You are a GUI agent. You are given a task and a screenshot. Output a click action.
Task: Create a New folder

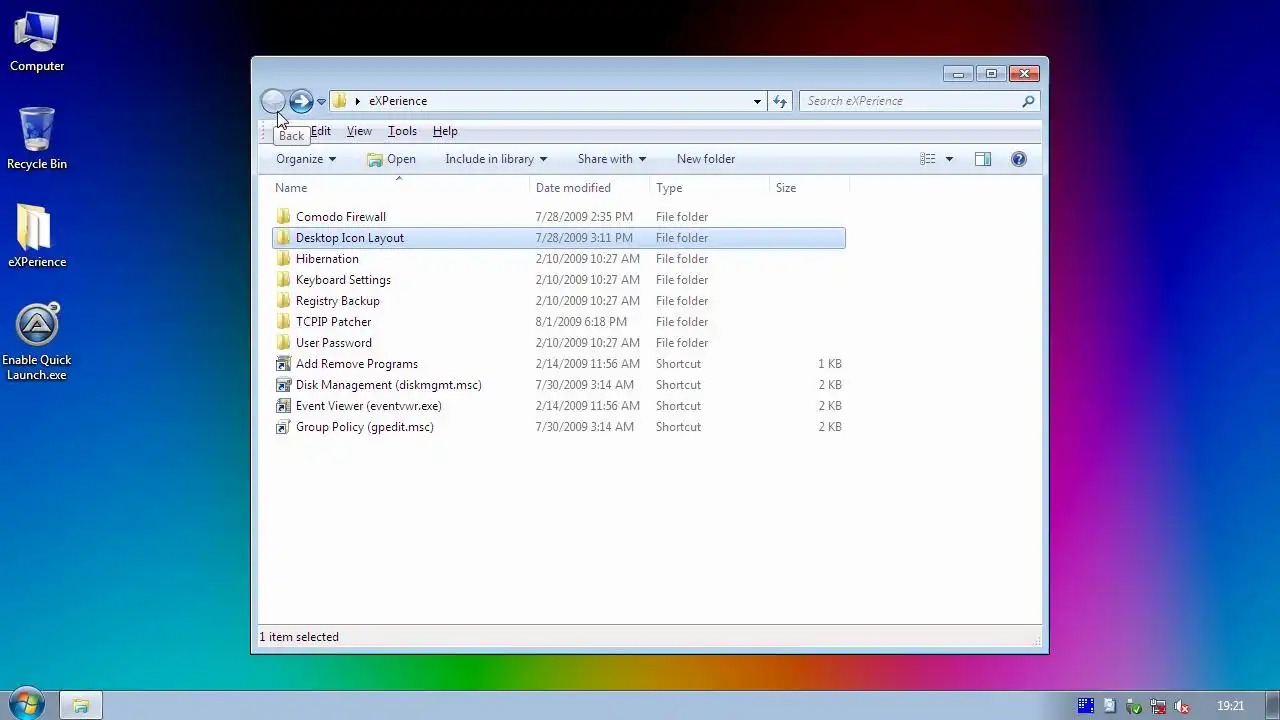[706, 159]
